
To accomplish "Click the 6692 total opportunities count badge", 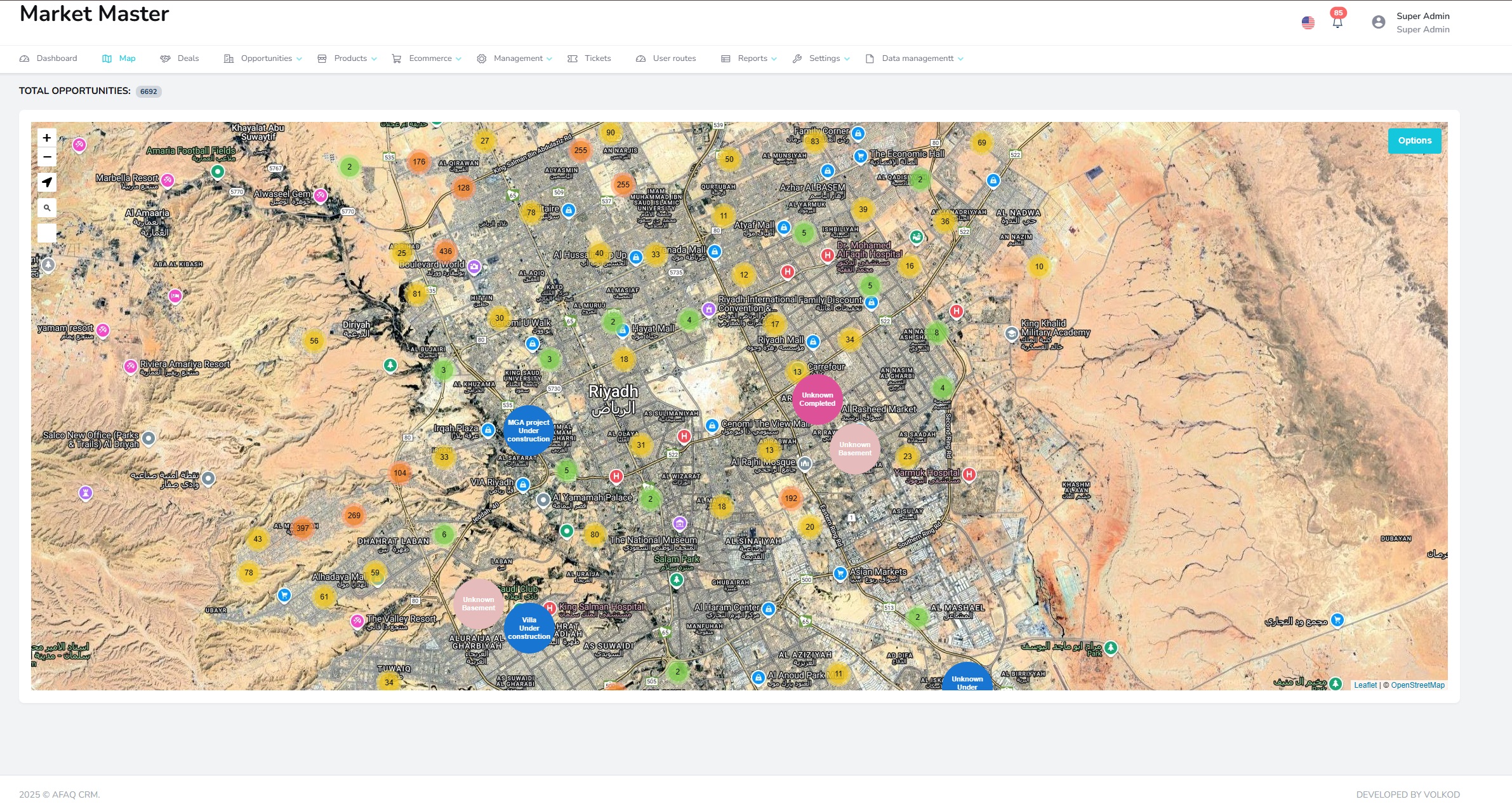I will pyautogui.click(x=149, y=91).
